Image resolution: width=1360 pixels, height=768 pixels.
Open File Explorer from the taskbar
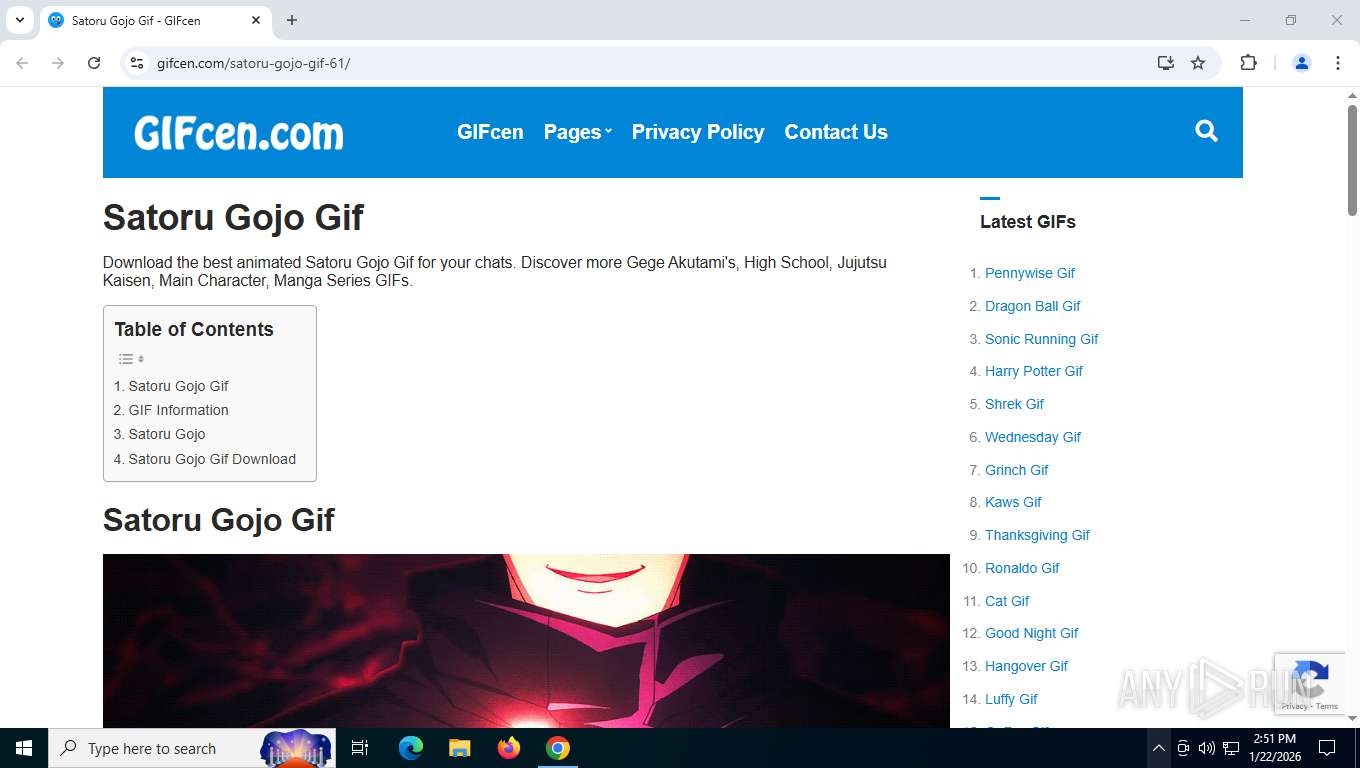pyautogui.click(x=460, y=748)
